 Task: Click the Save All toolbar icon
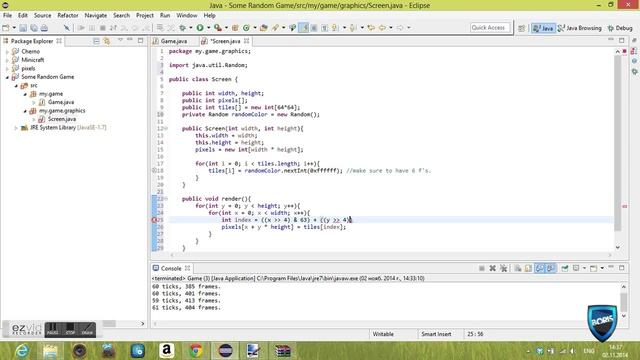(x=33, y=28)
